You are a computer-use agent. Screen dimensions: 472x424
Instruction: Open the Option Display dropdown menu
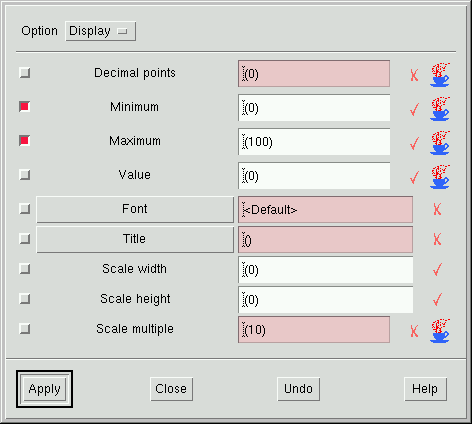tap(100, 31)
